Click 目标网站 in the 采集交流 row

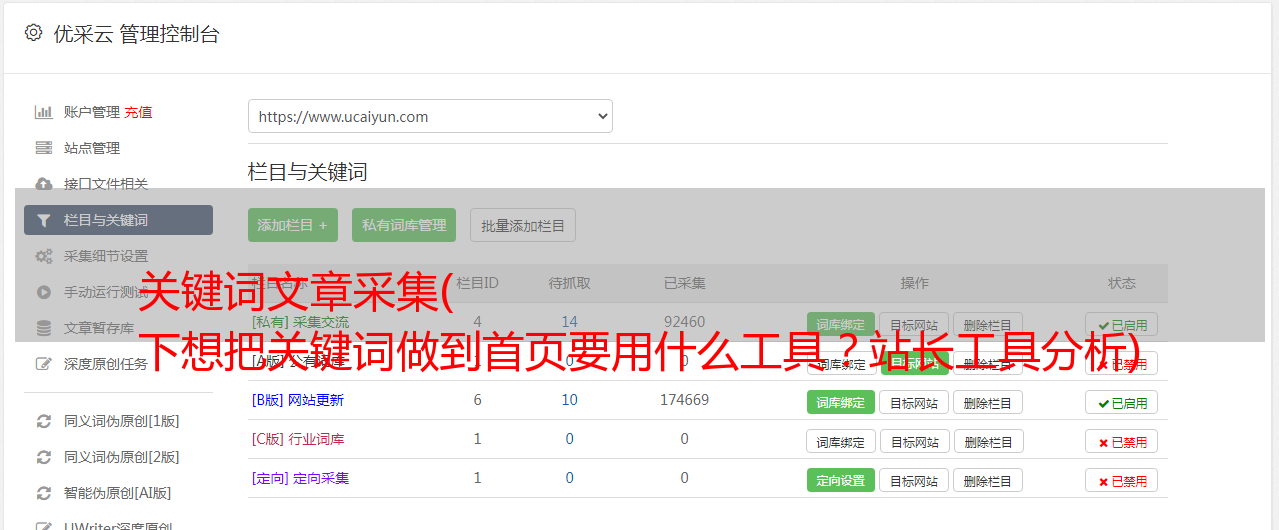point(914,324)
